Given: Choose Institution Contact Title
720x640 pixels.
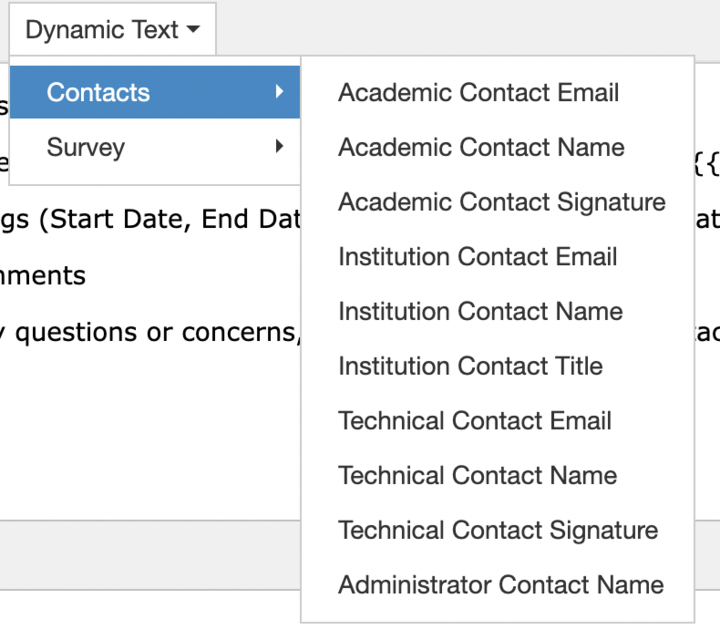Looking at the screenshot, I should pos(470,366).
